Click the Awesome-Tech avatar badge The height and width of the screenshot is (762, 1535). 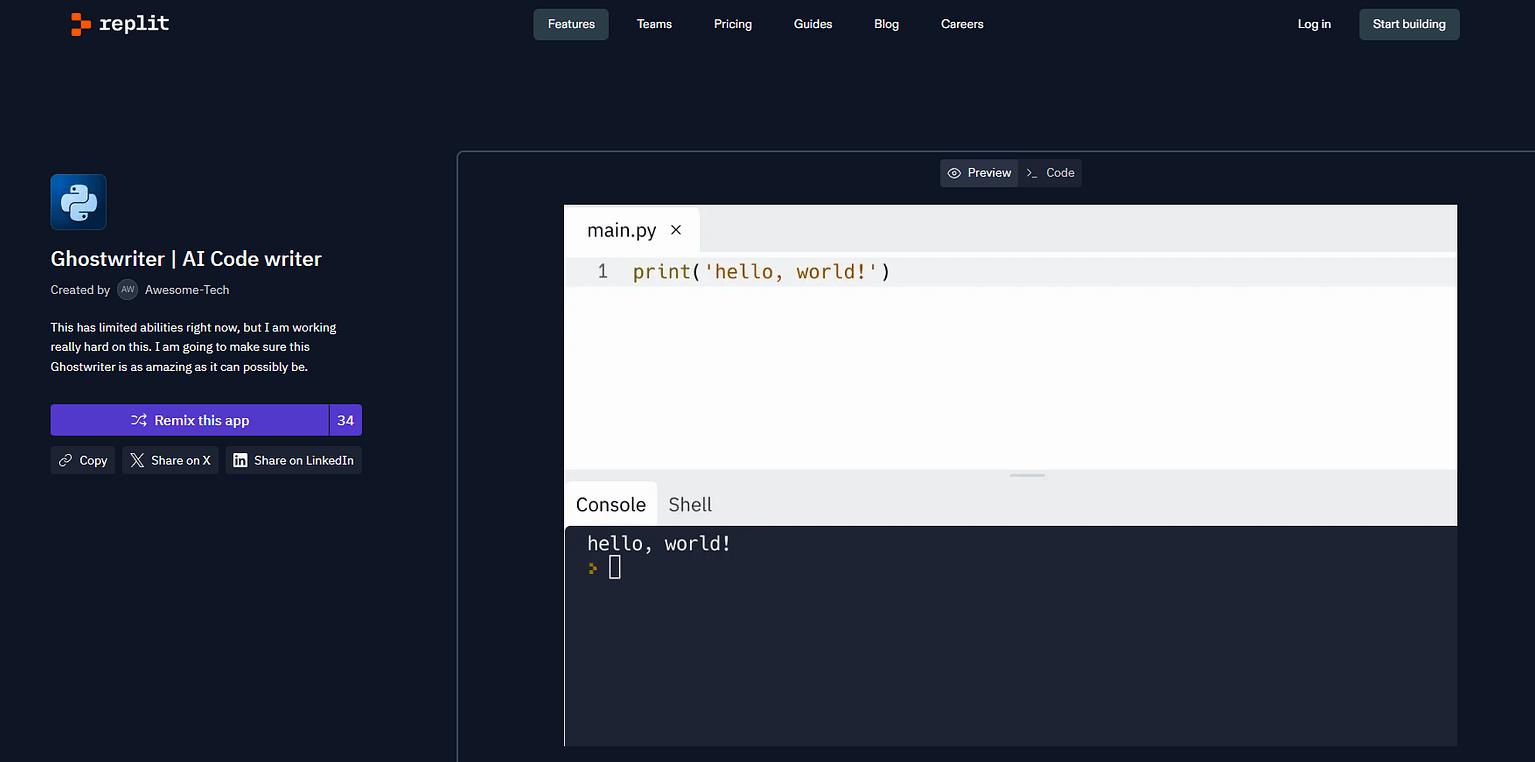pyautogui.click(x=127, y=289)
